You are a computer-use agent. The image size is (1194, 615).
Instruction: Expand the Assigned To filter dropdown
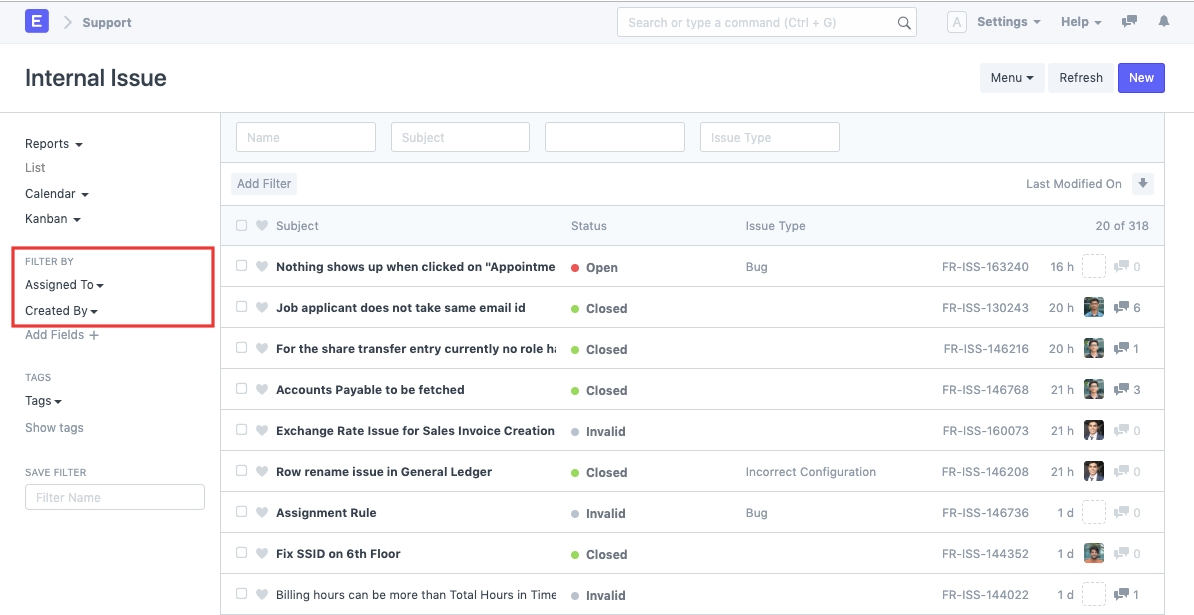pyautogui.click(x=64, y=285)
